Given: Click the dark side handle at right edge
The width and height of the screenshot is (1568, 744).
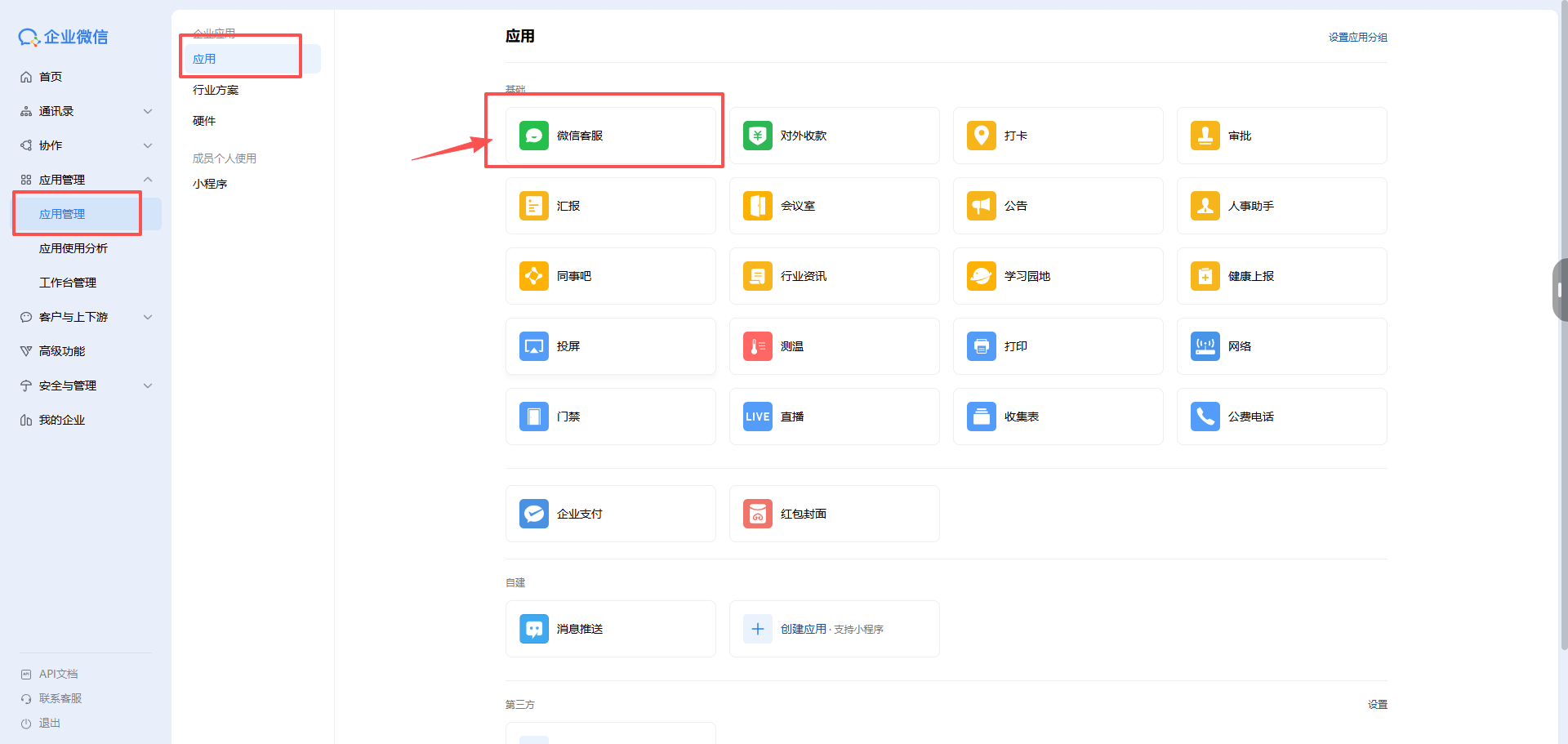Looking at the screenshot, I should tap(1560, 290).
